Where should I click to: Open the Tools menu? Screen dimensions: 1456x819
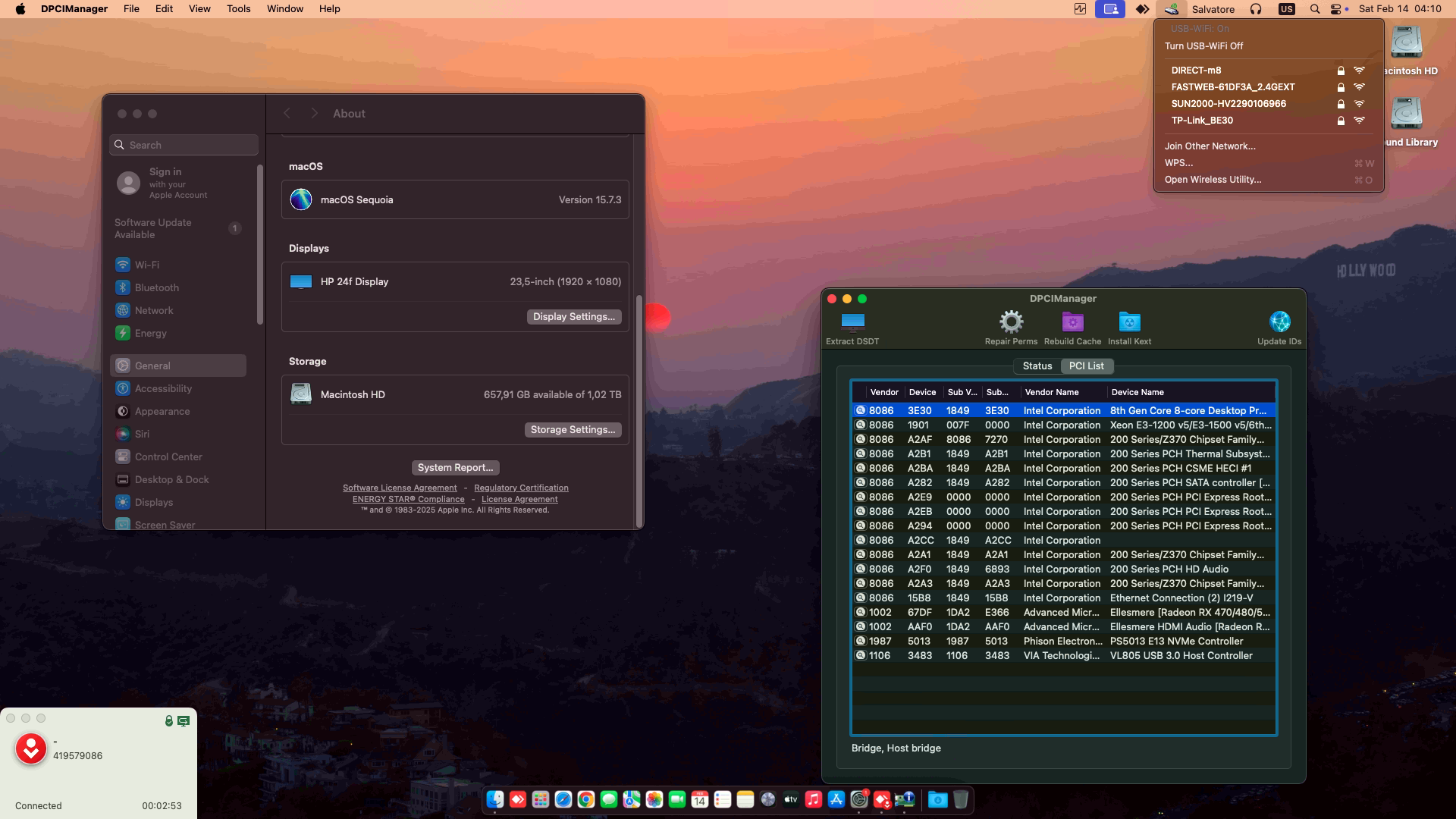point(238,9)
